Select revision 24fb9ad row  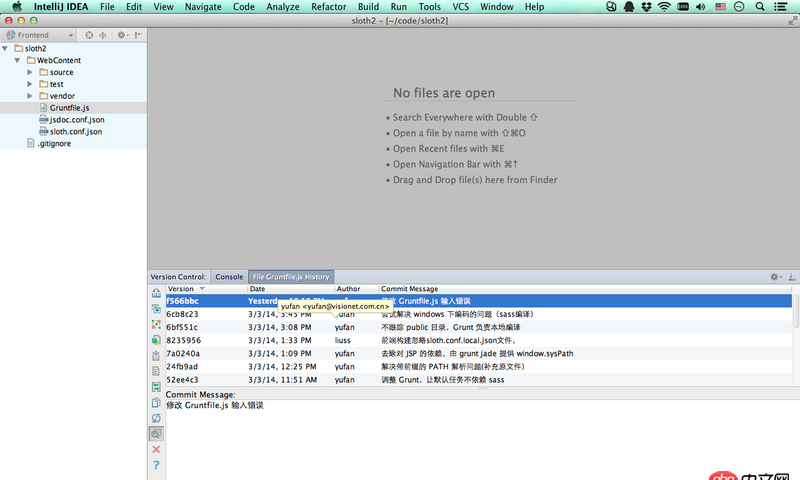(479, 367)
